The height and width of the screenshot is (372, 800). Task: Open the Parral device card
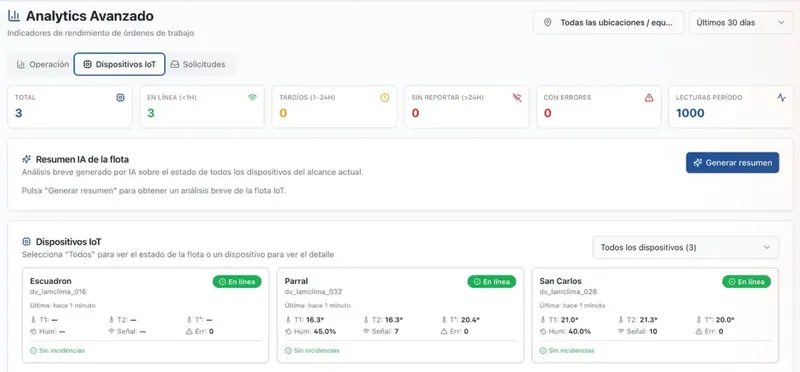click(400, 315)
